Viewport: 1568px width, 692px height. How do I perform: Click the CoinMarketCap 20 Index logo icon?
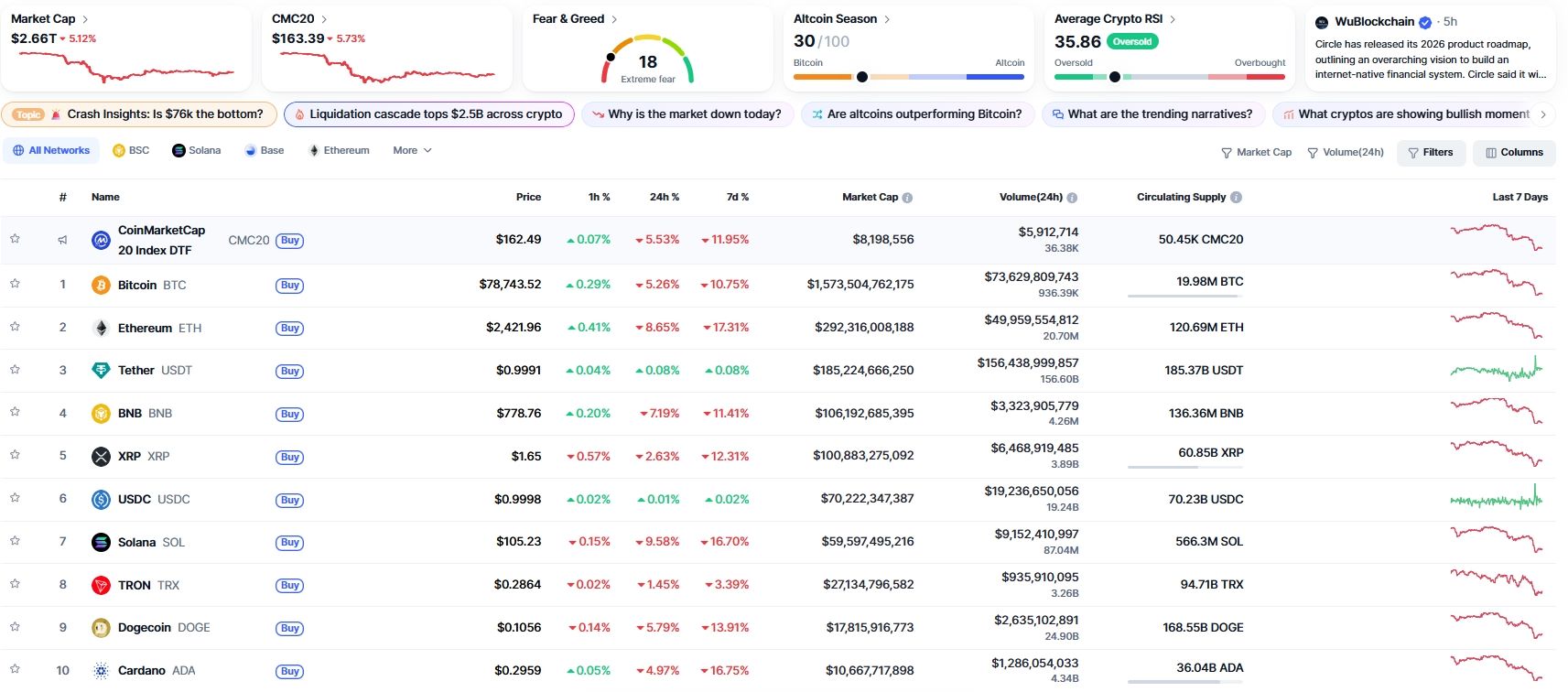tap(101, 240)
